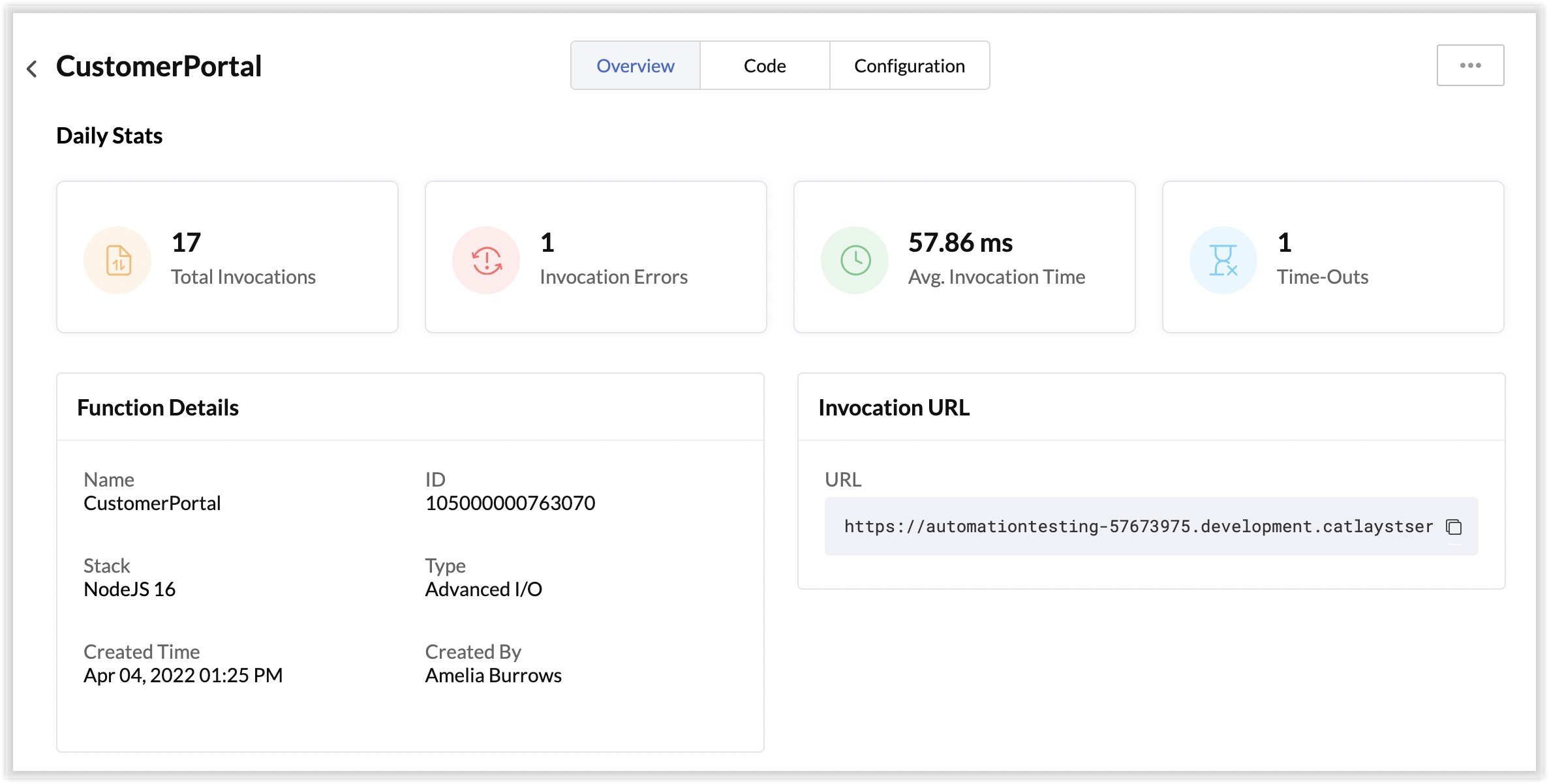Click the Invocation Errors alert icon
This screenshot has height=784, width=1549.
(486, 260)
